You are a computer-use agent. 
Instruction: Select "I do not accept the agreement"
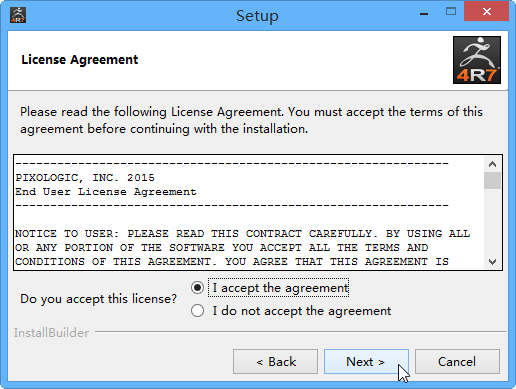click(x=197, y=310)
